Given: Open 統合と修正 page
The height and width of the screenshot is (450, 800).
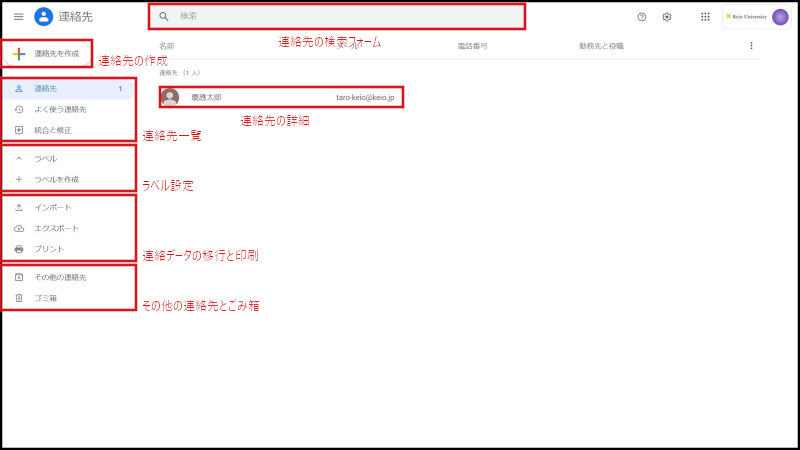Looking at the screenshot, I should click(53, 130).
